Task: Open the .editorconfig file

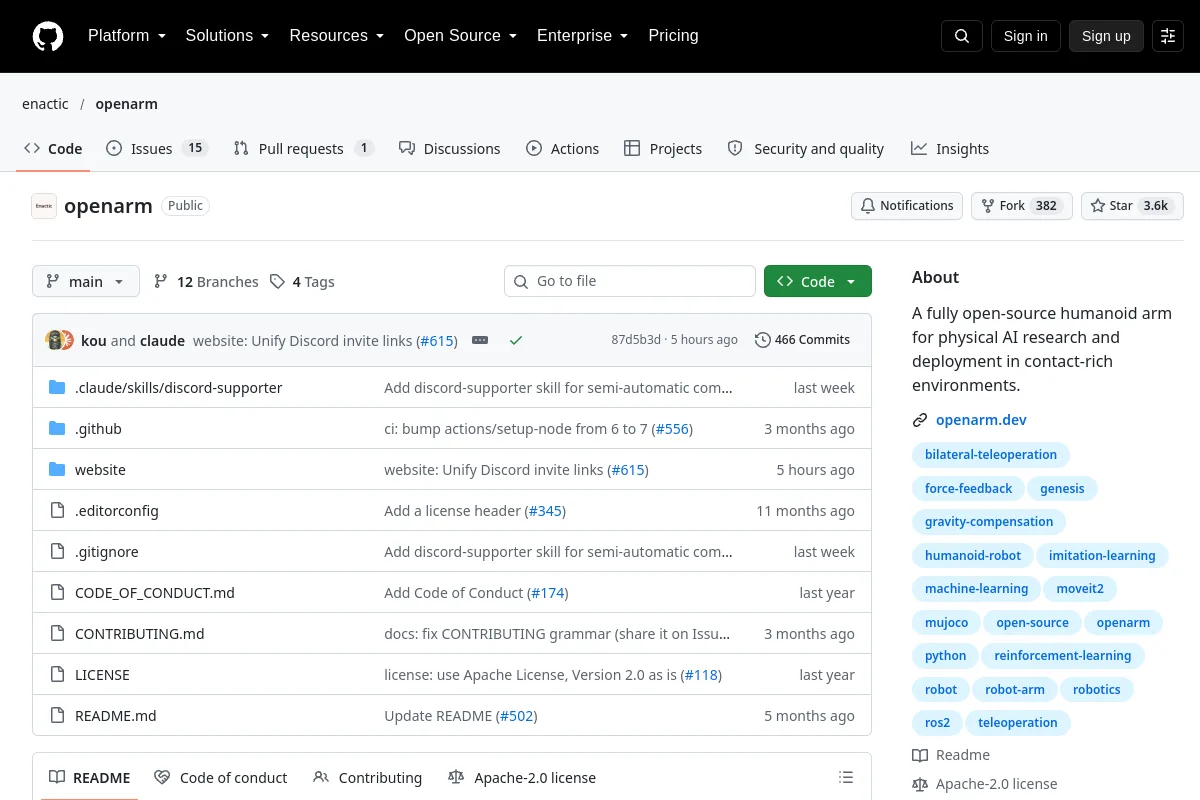Action: [117, 511]
